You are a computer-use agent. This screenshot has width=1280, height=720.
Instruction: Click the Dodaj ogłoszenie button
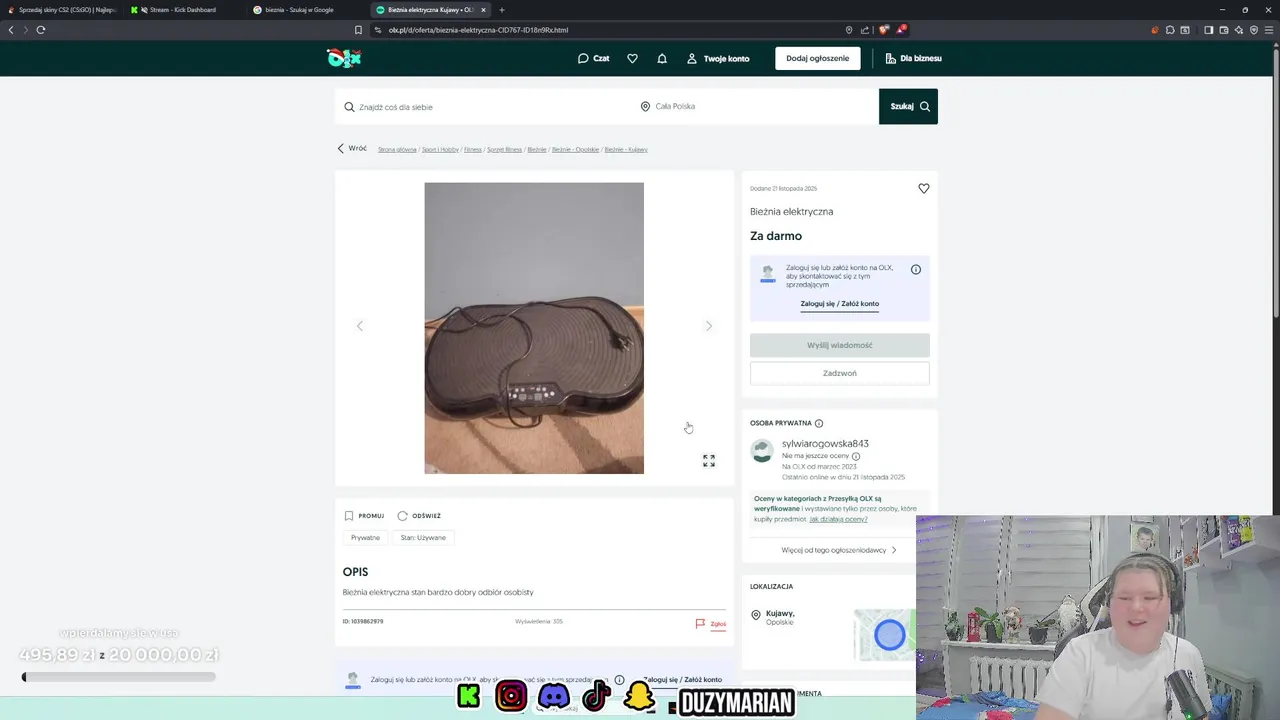(x=817, y=58)
